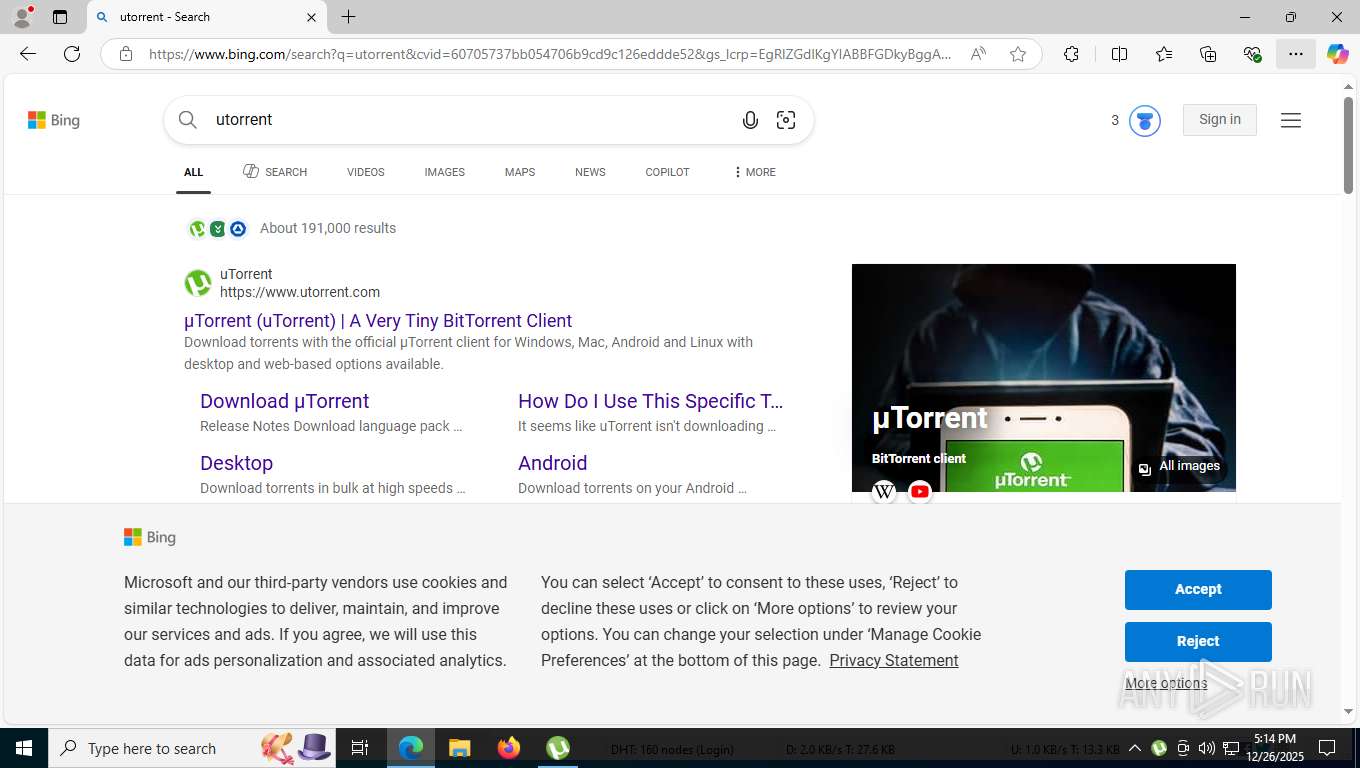Open the µTorrent knowledge panel image
The width and height of the screenshot is (1360, 768).
[1044, 378]
